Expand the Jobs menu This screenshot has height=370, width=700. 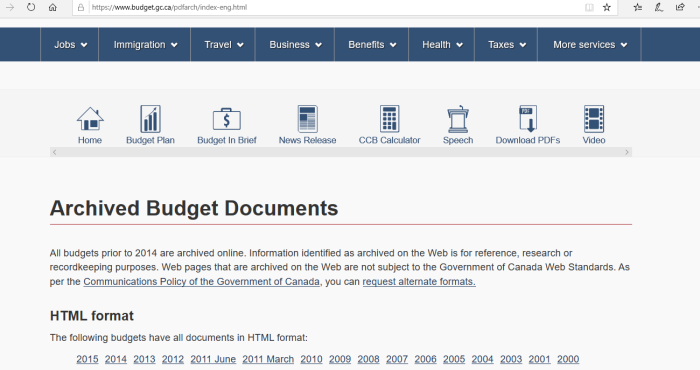(70, 45)
